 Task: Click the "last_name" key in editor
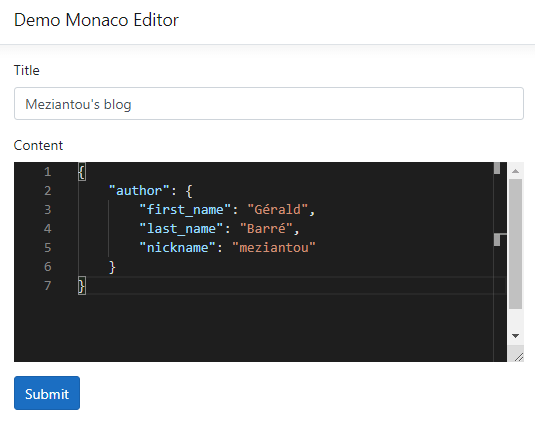click(x=181, y=228)
